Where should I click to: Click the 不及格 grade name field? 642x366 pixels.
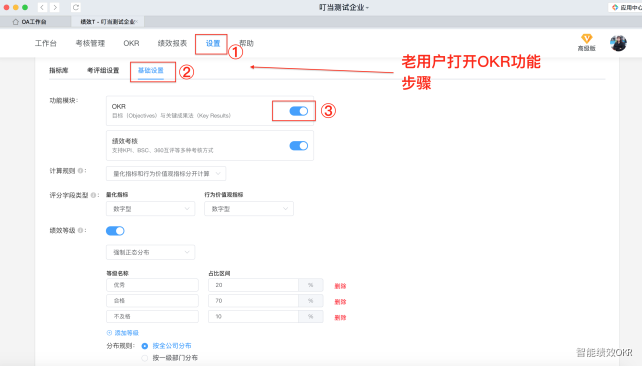(x=152, y=316)
